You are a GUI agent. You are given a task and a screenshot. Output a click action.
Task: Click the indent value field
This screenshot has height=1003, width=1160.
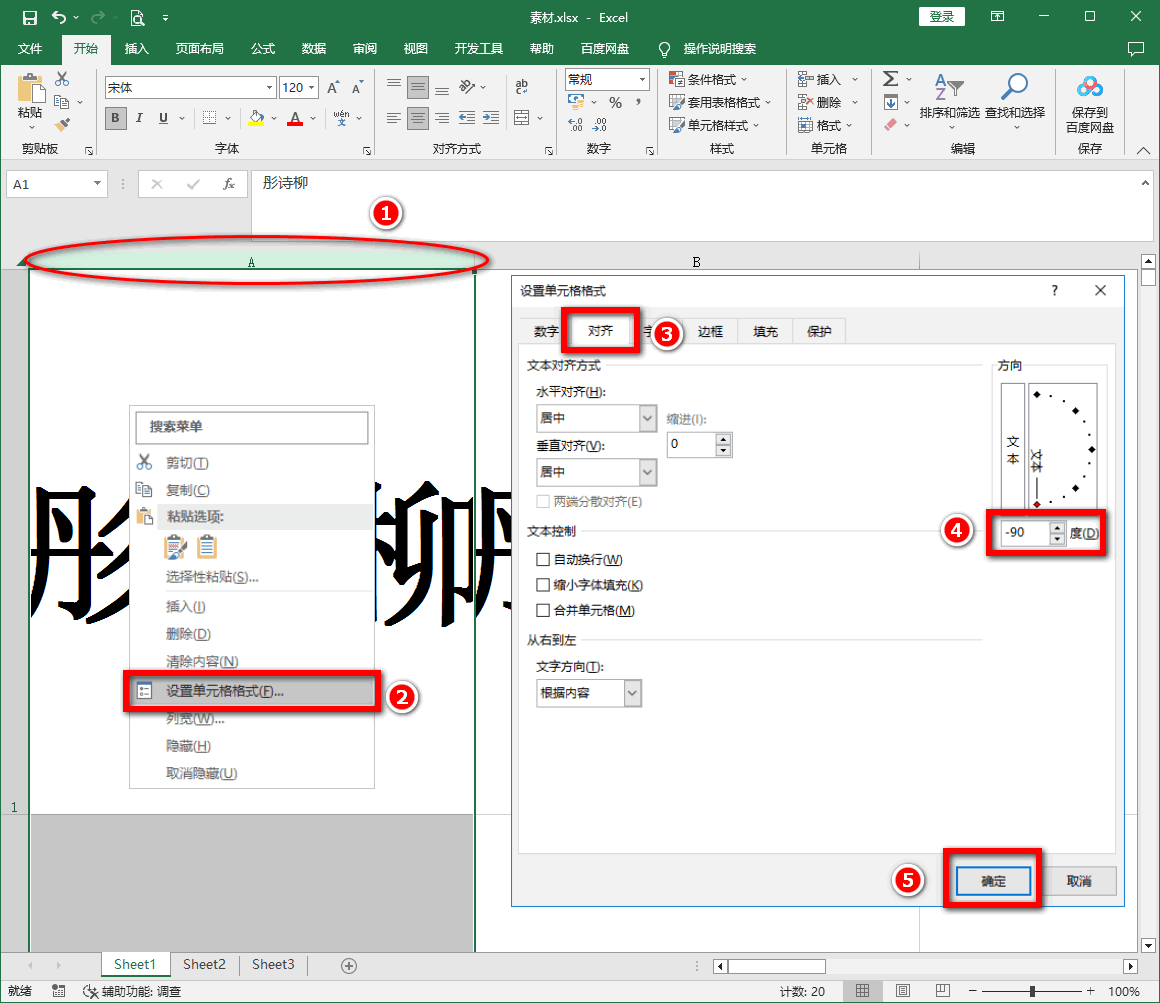[691, 445]
